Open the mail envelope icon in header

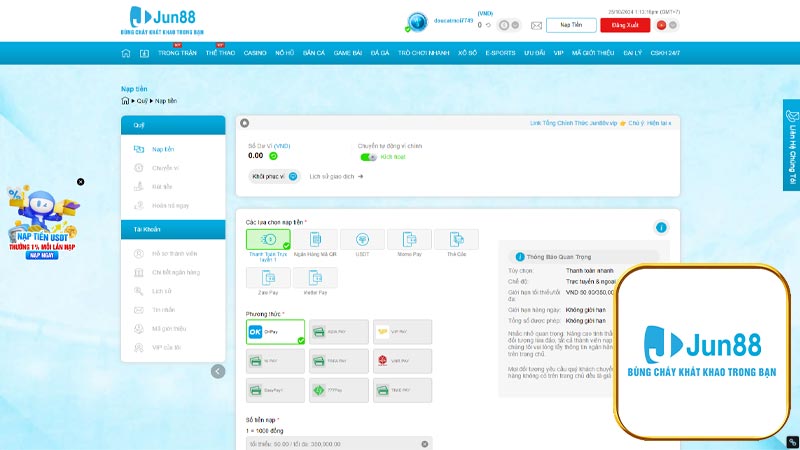click(536, 26)
